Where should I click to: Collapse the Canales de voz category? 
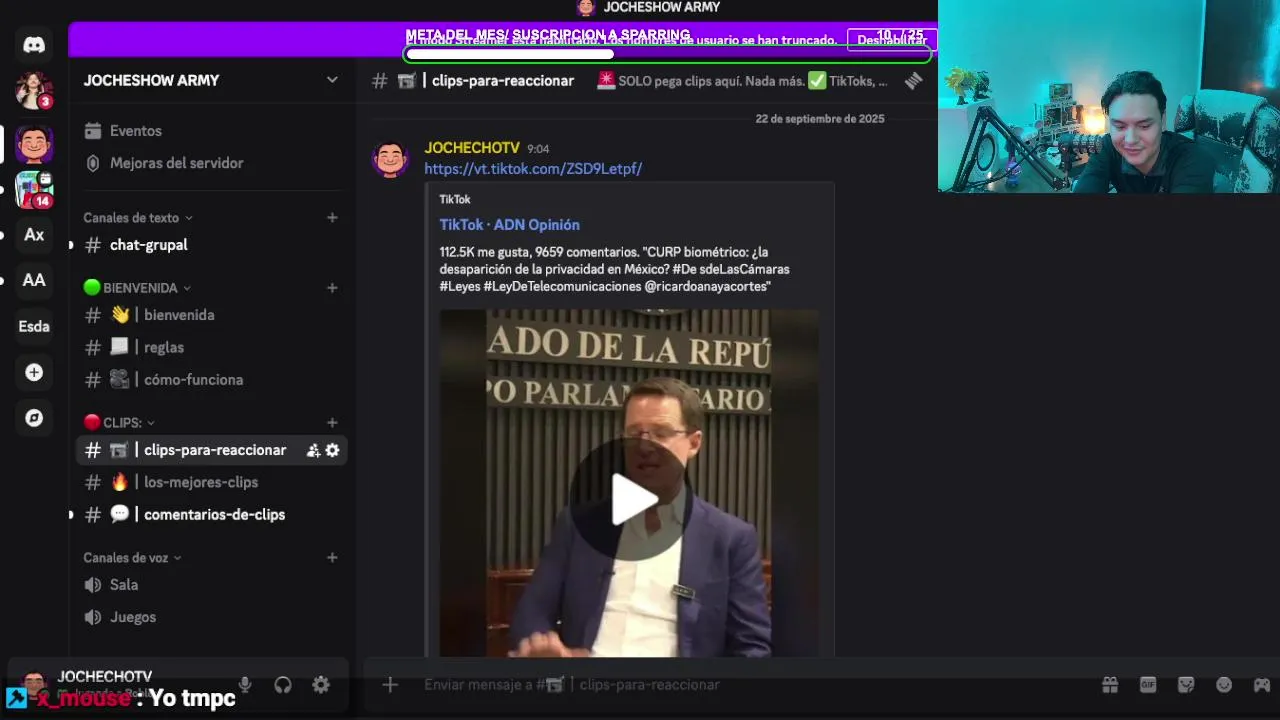[x=132, y=558]
